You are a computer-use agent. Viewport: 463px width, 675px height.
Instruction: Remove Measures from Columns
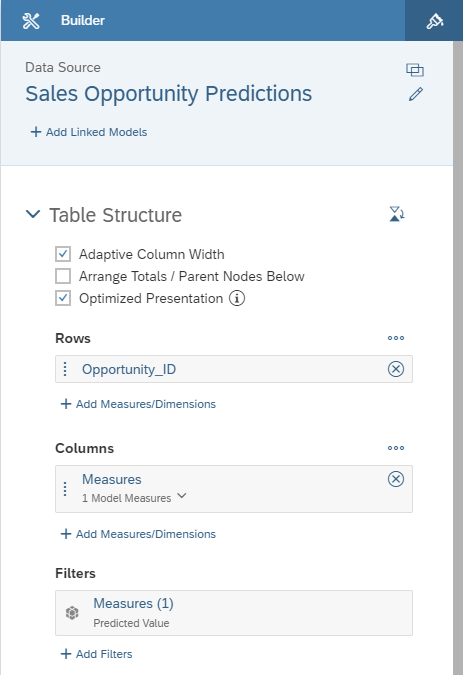click(395, 479)
